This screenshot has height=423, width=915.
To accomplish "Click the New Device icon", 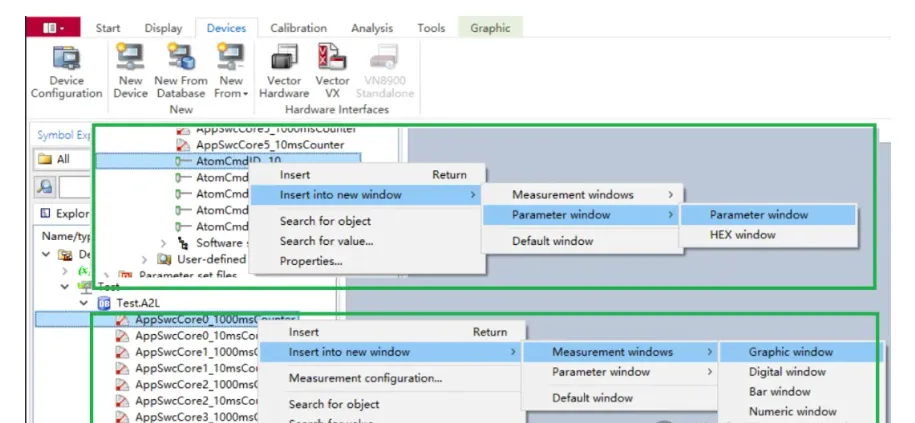I will [x=130, y=71].
